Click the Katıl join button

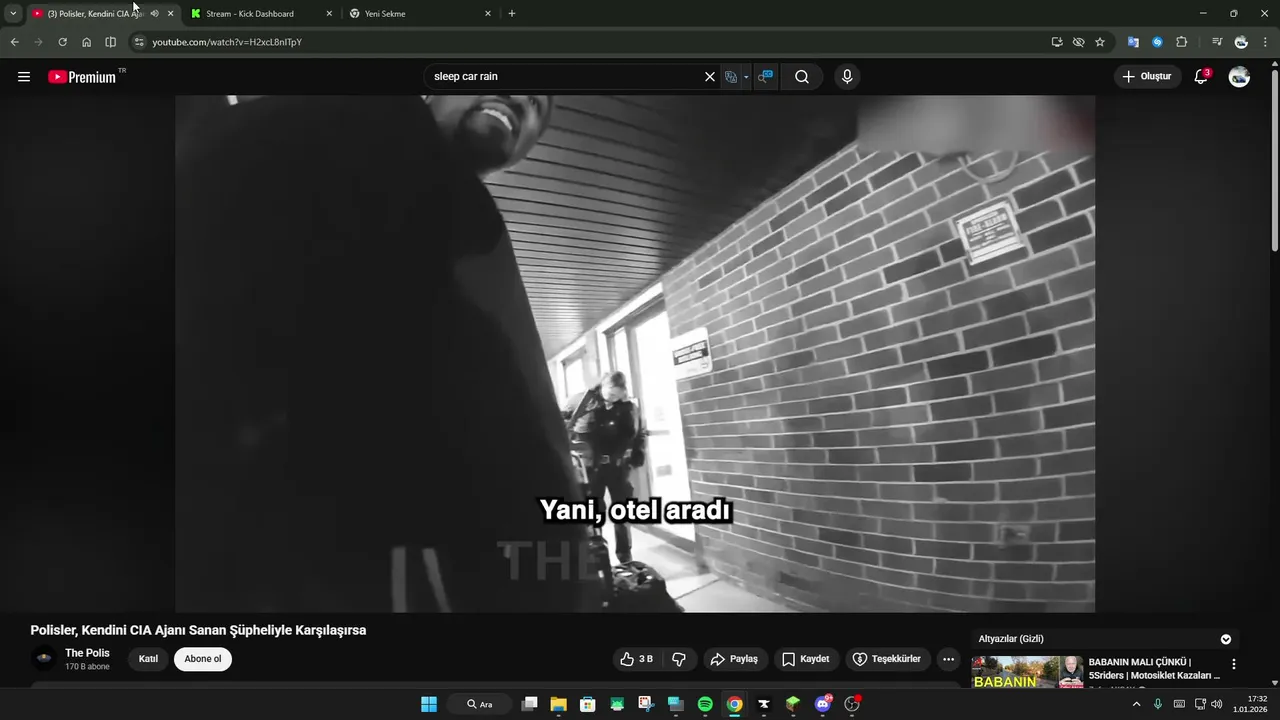(x=148, y=659)
